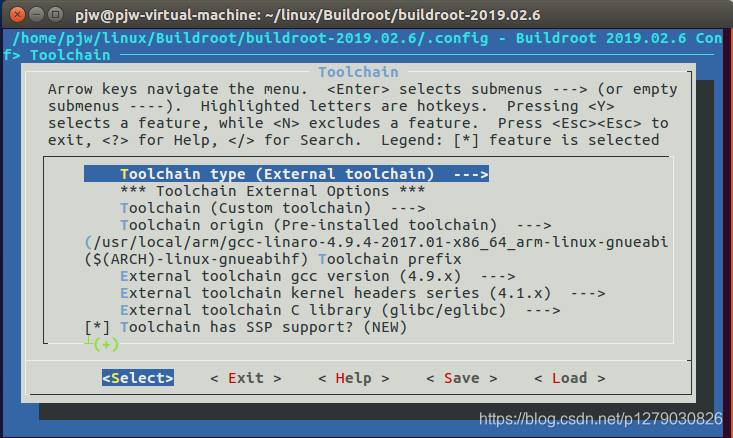
Task: Click the Toolchain External Options comment line
Action: coord(273,191)
